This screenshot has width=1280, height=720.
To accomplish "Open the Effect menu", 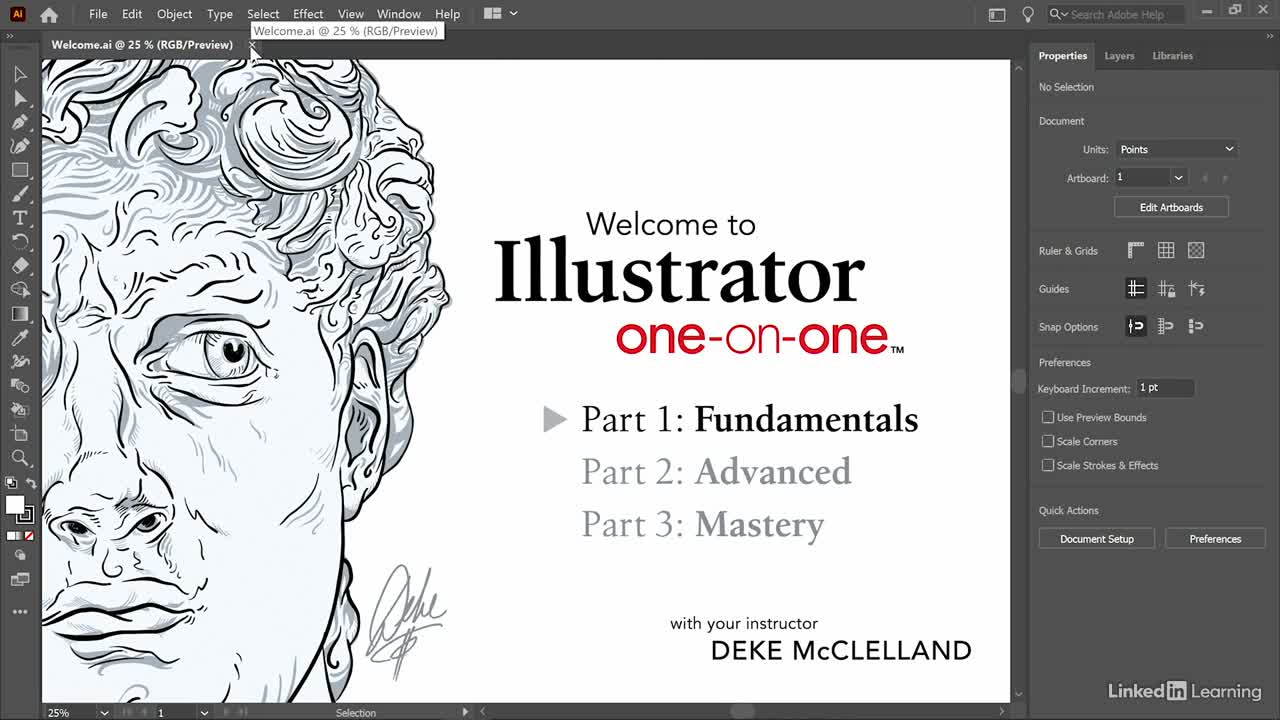I will coord(308,14).
